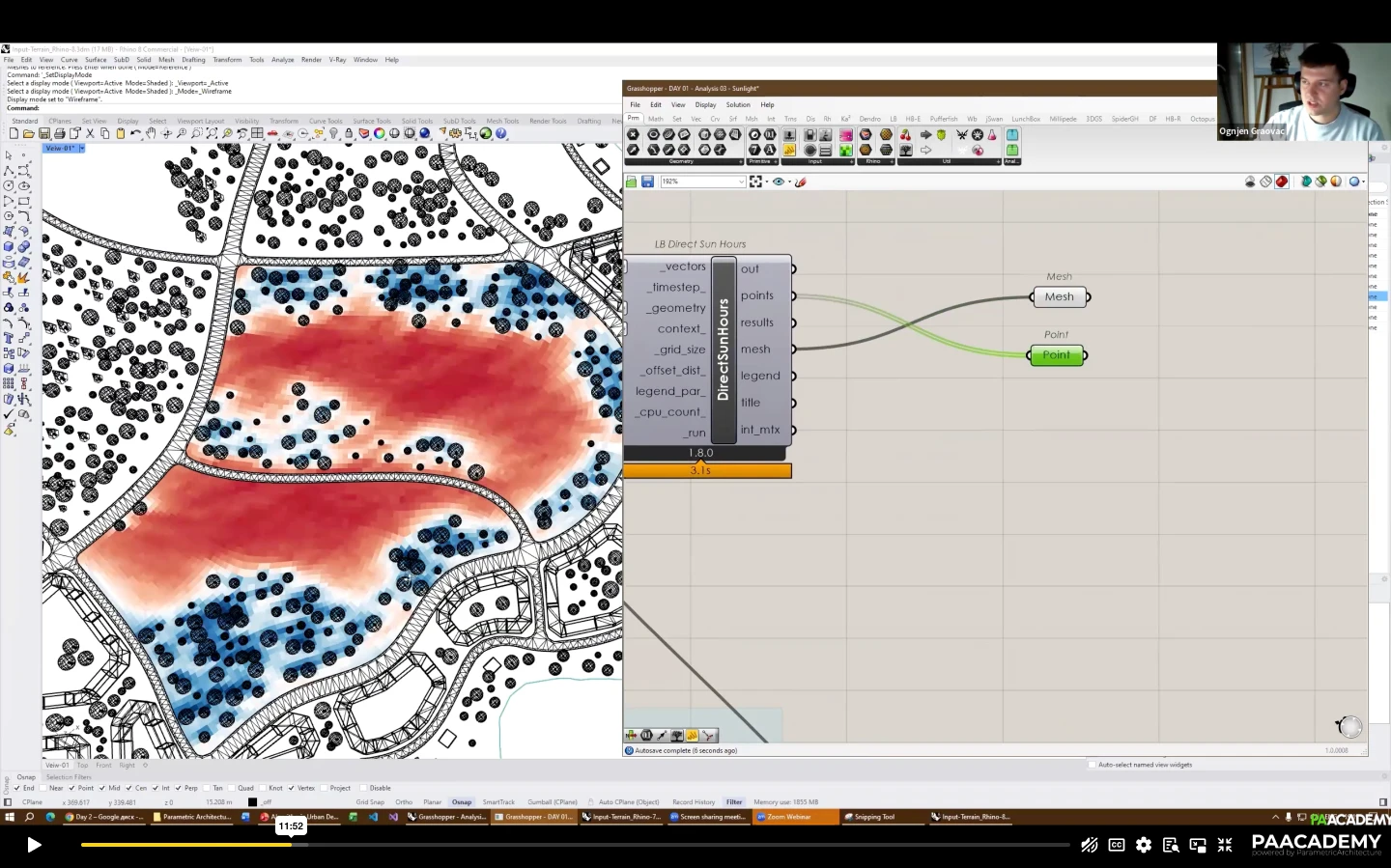1391x868 pixels.
Task: Click the Grasshopper save document icon
Action: point(647,182)
